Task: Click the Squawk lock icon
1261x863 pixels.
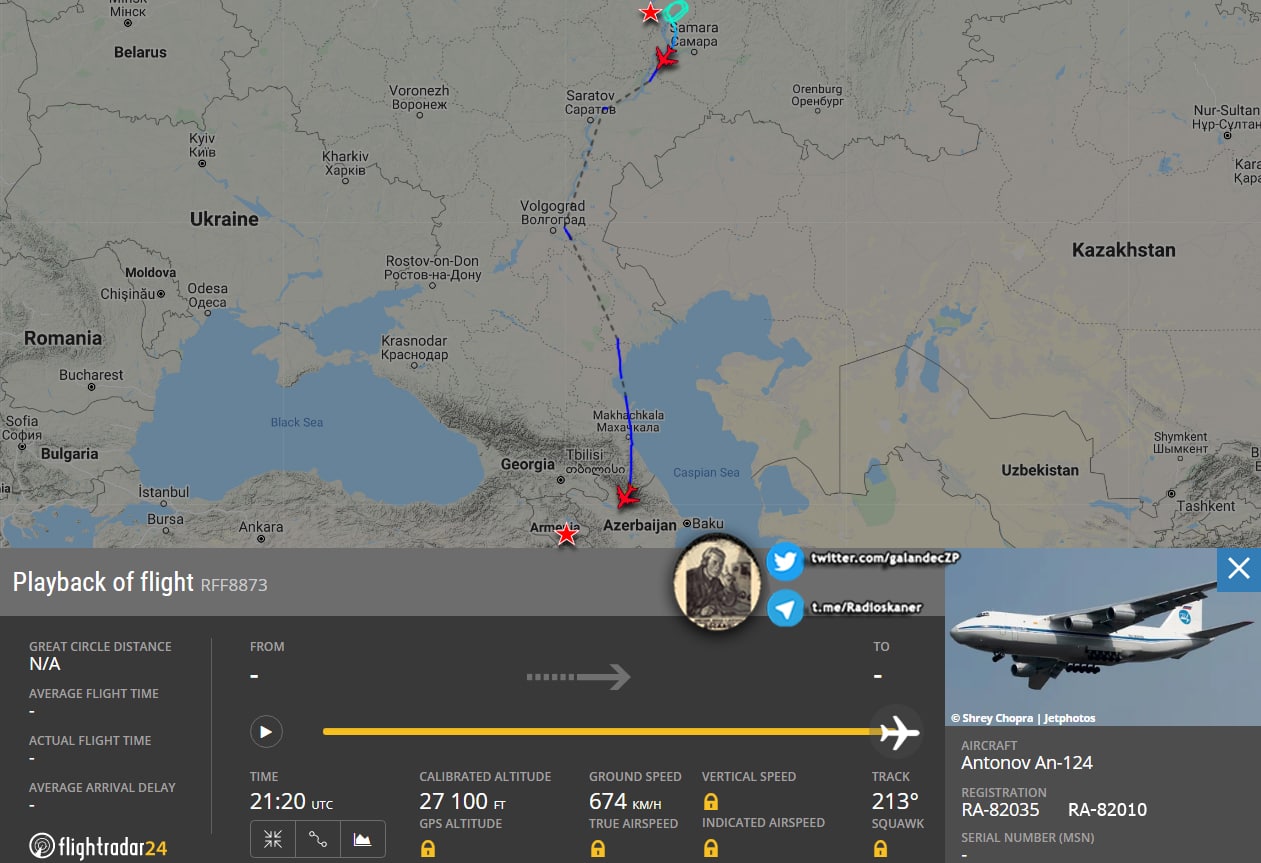Action: point(880,849)
